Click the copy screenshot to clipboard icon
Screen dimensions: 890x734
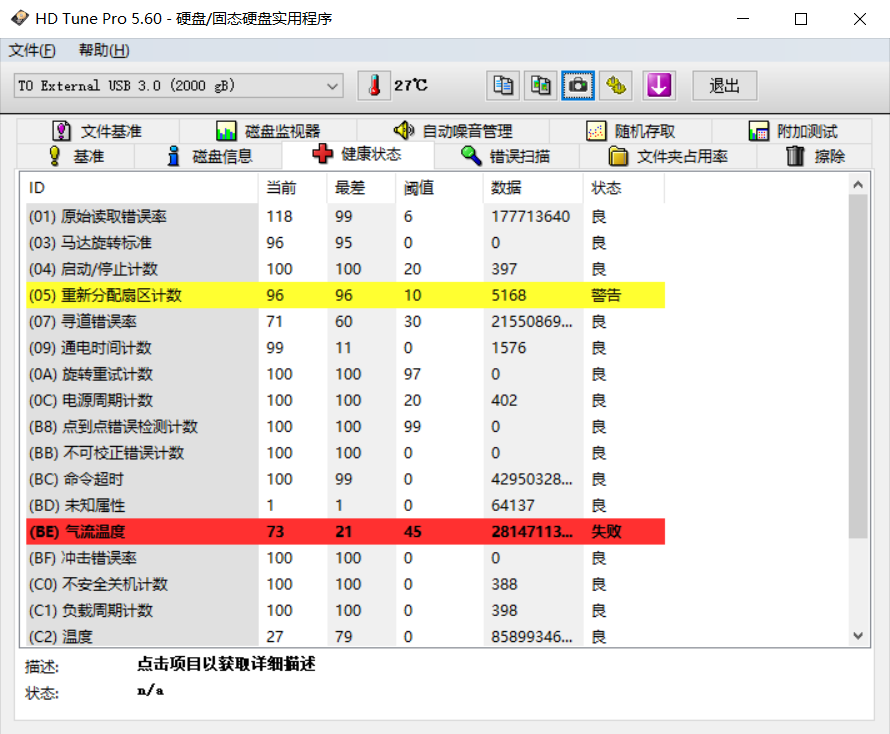click(x=541, y=86)
